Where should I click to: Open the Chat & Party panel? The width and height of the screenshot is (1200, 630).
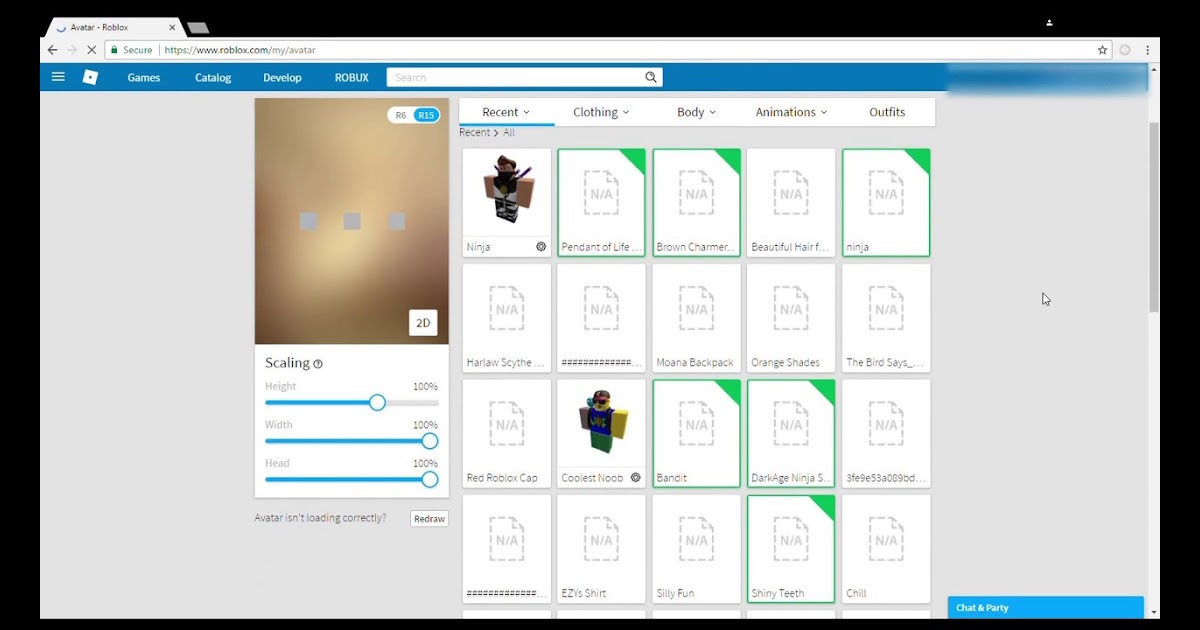coord(1045,607)
